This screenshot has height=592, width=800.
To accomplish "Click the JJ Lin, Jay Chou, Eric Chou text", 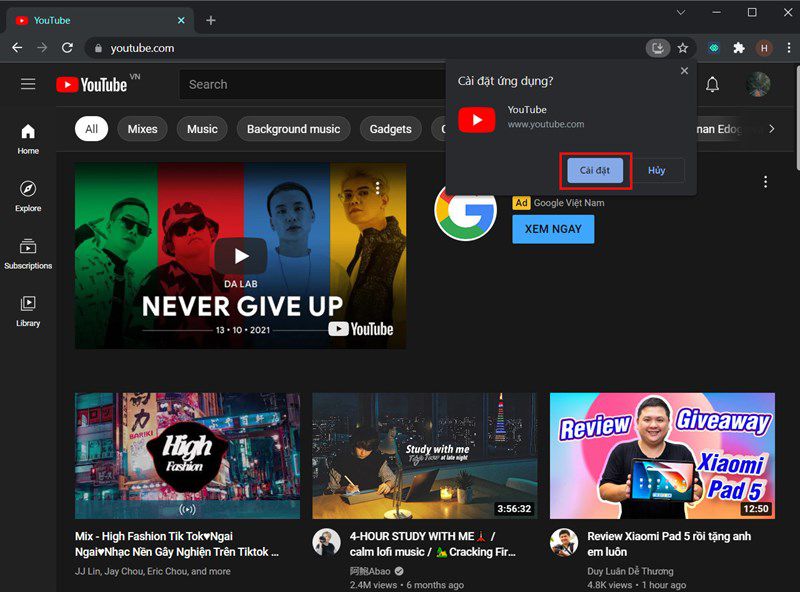I will (x=153, y=571).
